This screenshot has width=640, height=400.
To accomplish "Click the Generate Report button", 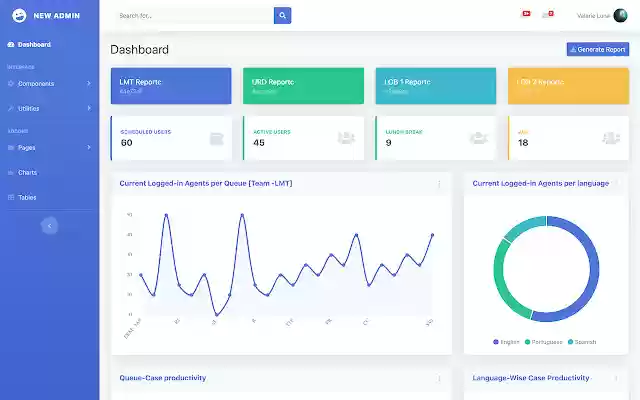I will pos(598,49).
